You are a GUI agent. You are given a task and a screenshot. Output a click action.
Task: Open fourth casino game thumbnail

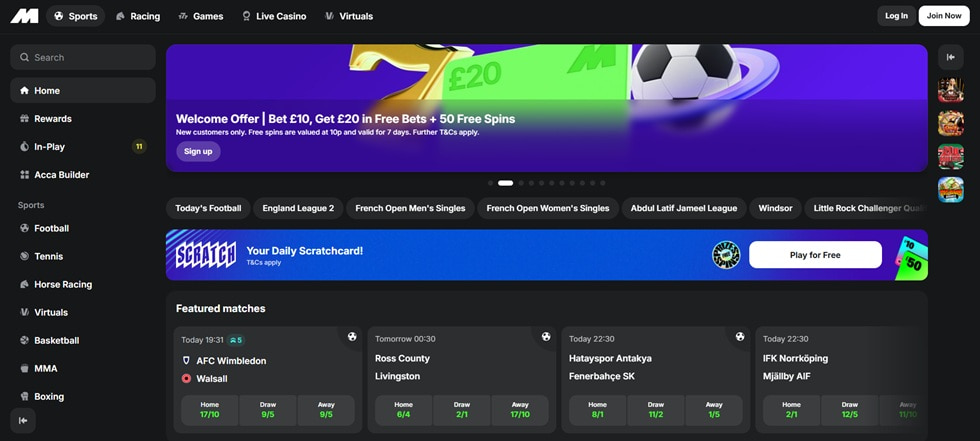[x=951, y=189]
